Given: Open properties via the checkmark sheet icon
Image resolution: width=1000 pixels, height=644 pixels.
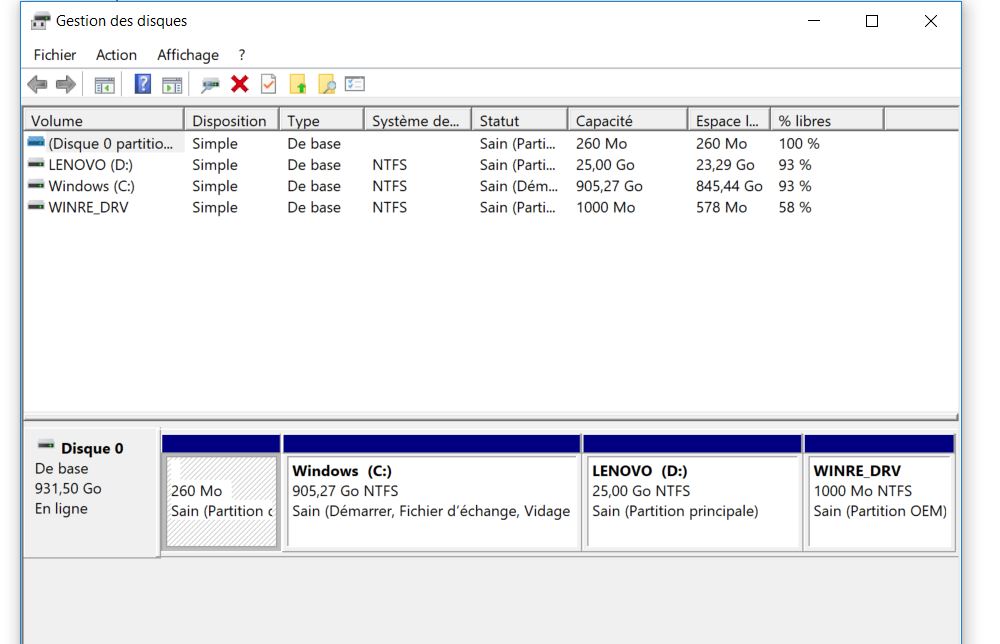Looking at the screenshot, I should [x=269, y=84].
